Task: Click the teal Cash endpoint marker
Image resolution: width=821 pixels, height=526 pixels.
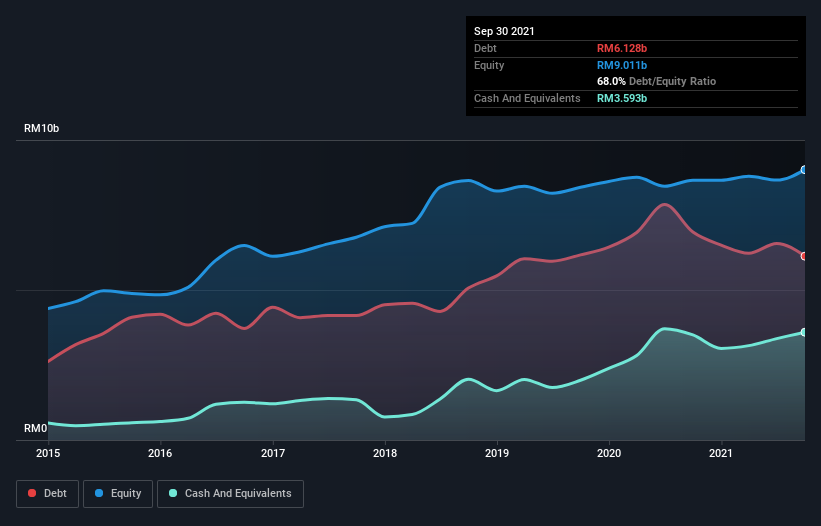Action: 804,332
